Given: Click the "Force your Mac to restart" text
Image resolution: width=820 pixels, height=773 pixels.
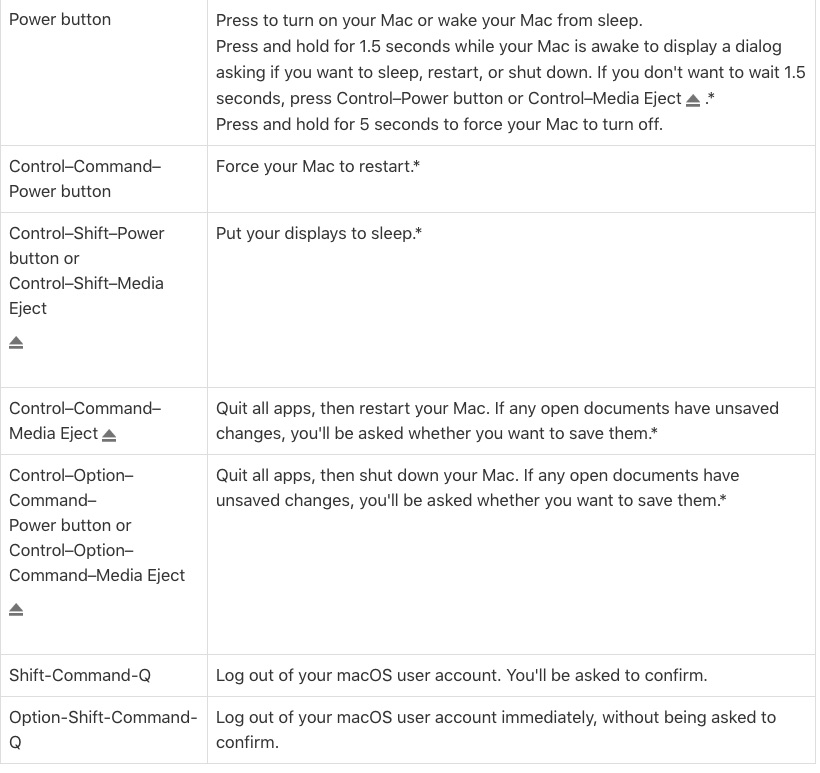Looking at the screenshot, I should click(x=317, y=166).
